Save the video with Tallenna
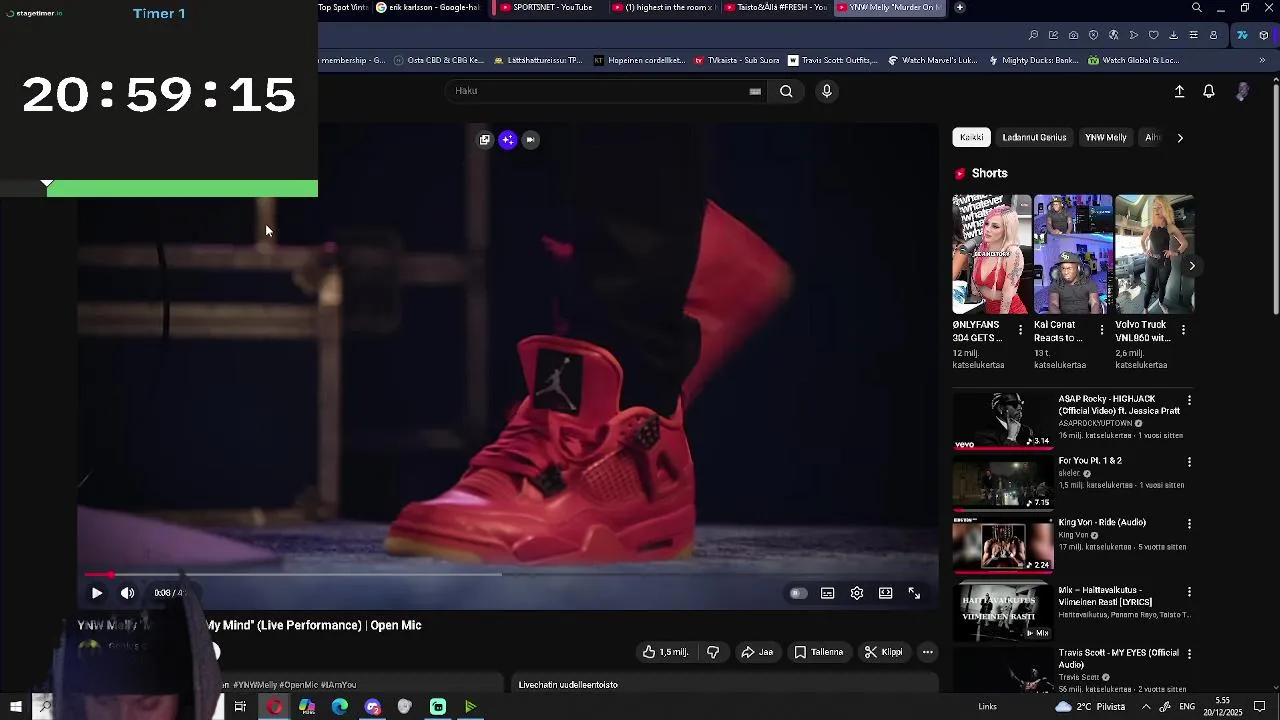This screenshot has width=1280, height=720. [819, 652]
